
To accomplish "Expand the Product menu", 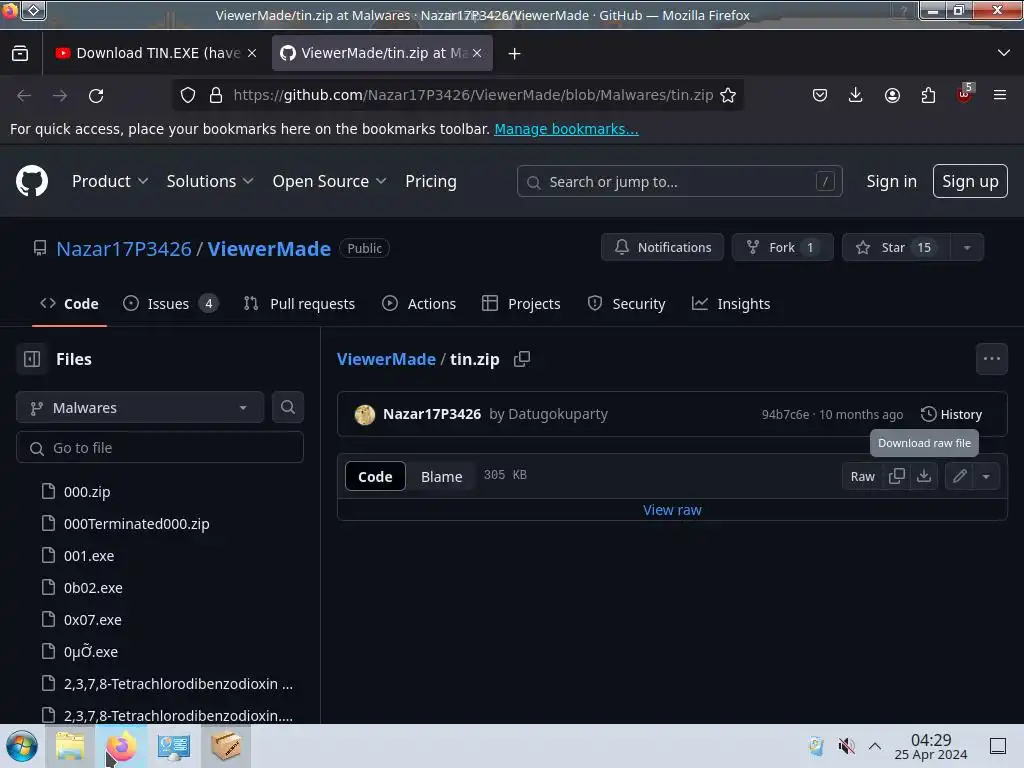I will pos(110,181).
